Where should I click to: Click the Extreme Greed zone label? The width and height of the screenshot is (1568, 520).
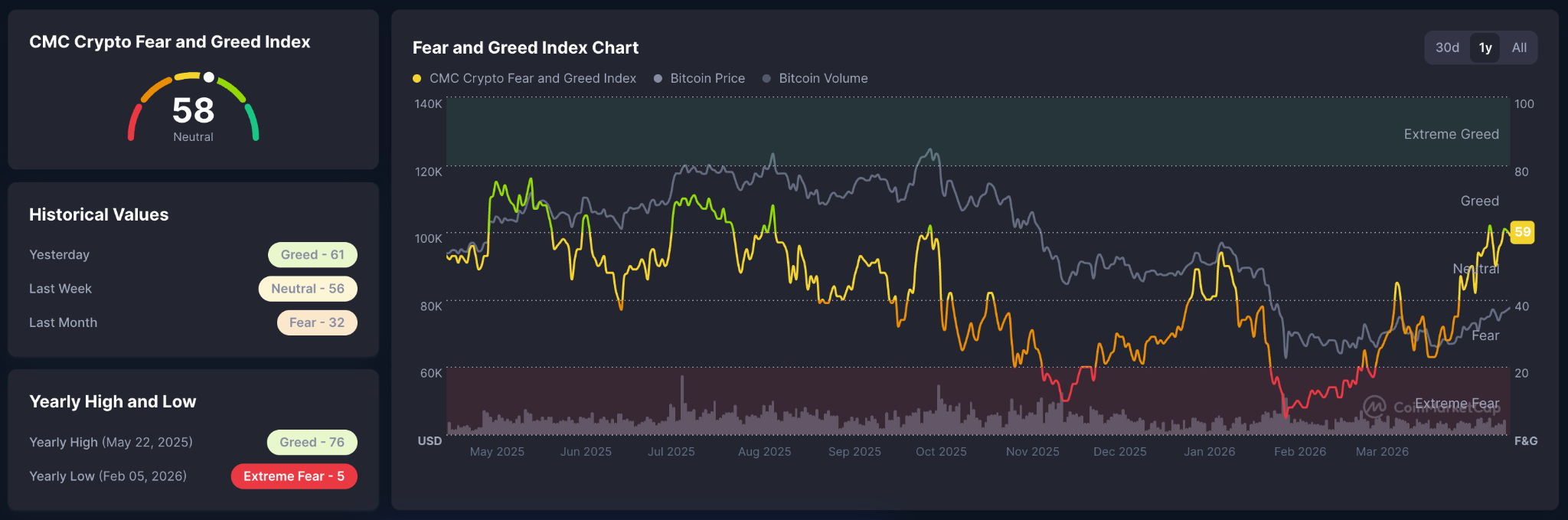tap(1451, 134)
